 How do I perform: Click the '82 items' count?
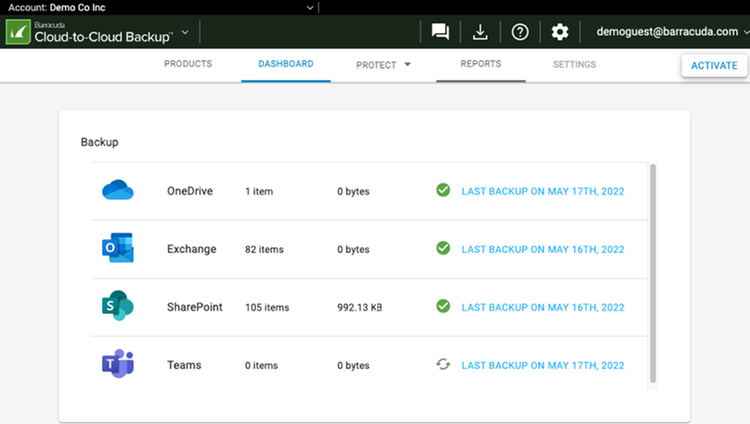pyautogui.click(x=264, y=249)
